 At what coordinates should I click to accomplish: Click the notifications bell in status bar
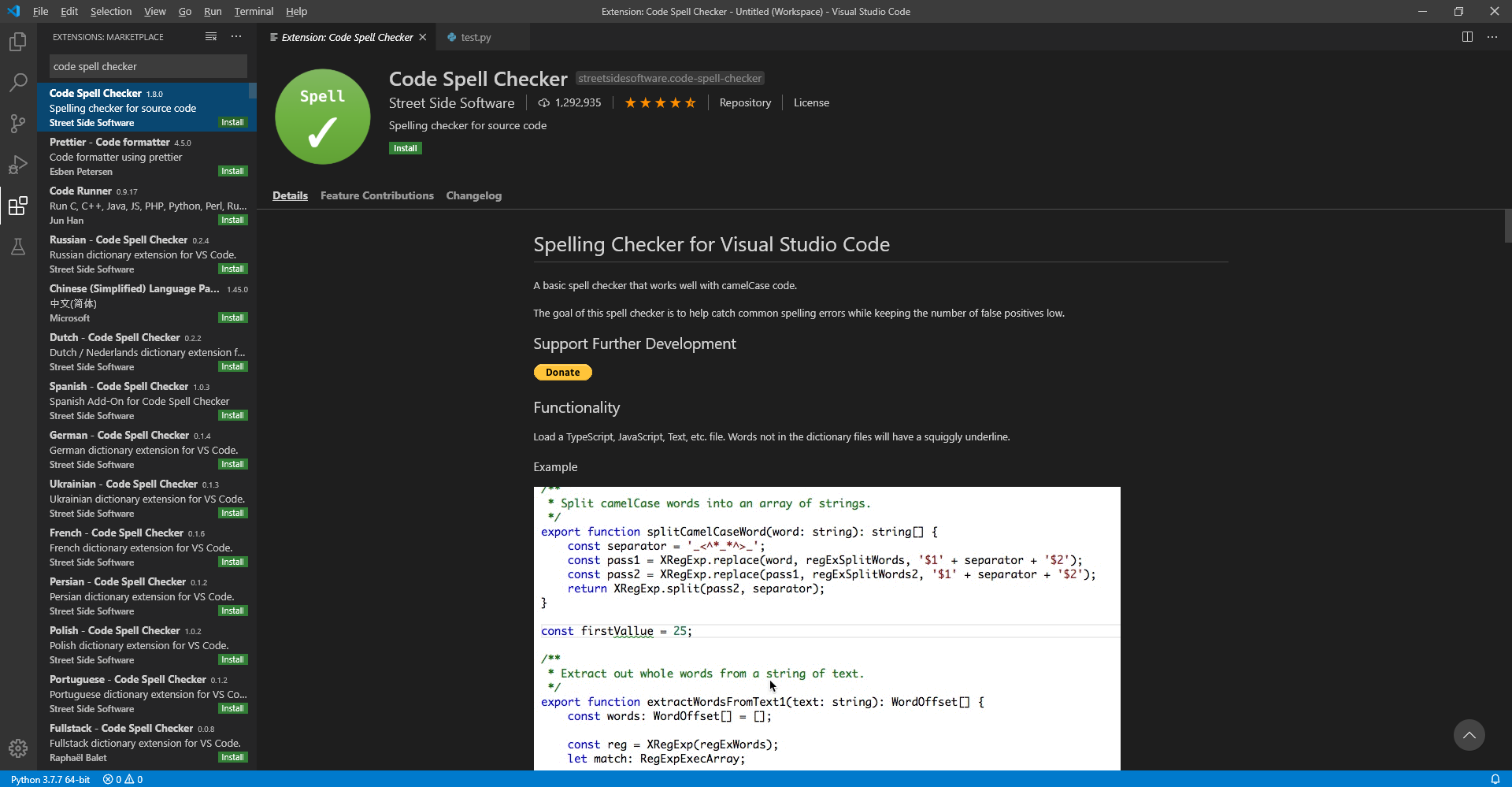click(x=1495, y=779)
